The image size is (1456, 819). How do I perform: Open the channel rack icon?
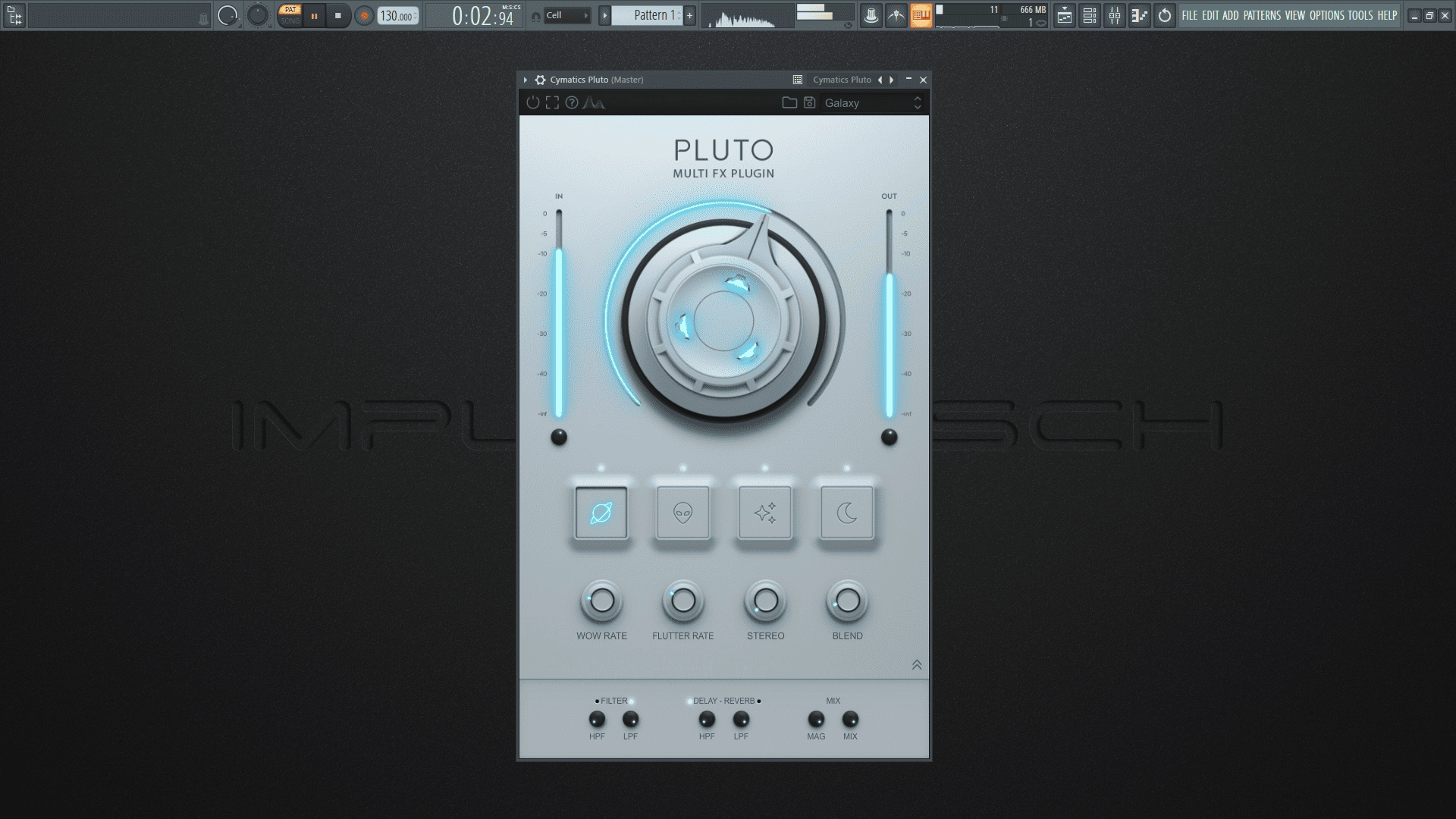coord(1090,15)
